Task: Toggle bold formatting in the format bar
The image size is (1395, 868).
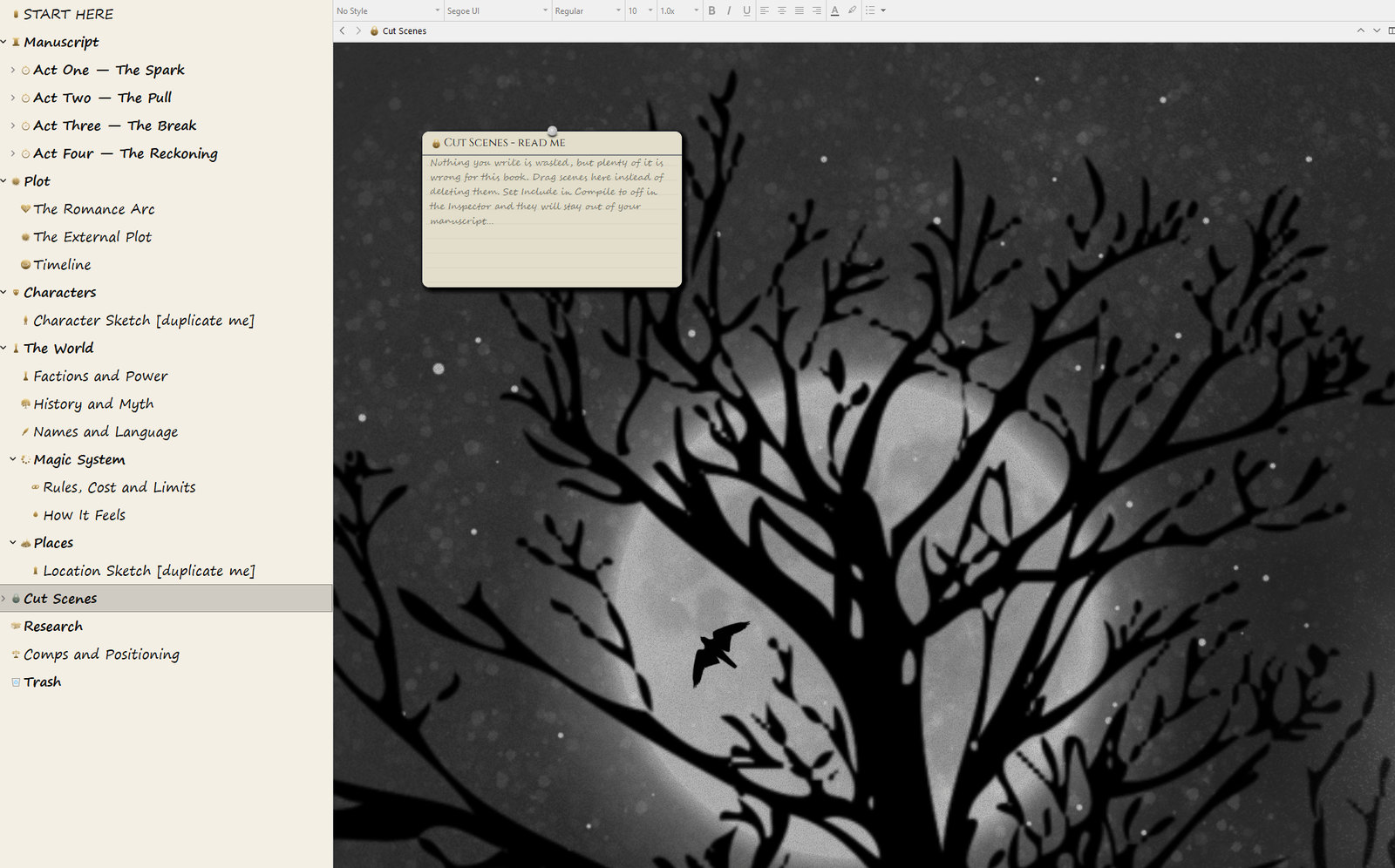Action: tap(711, 10)
